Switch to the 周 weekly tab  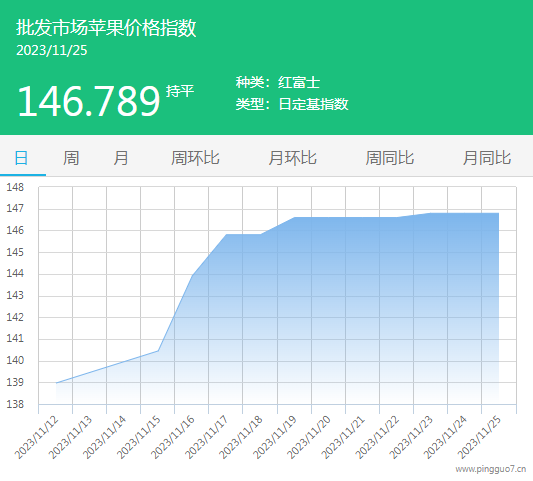point(71,158)
